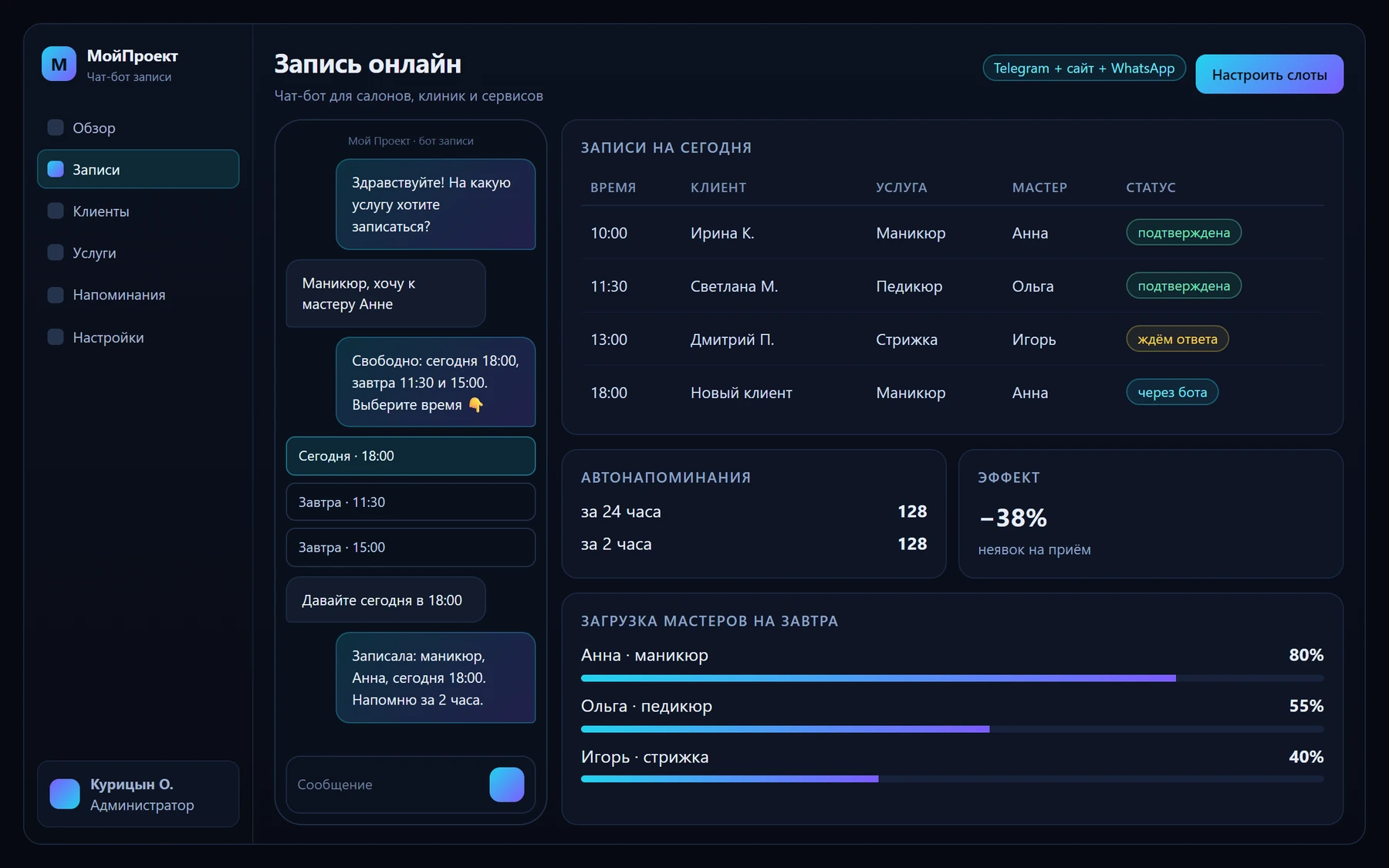Open the Курицын О. Администратор profile card
The height and width of the screenshot is (868, 1389).
tap(138, 794)
